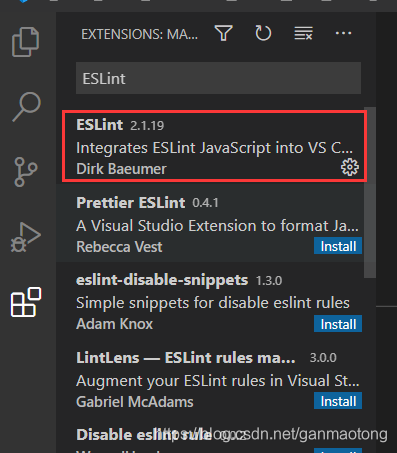397x453 pixels.
Task: Open the ESLint 2.1.19 extension entry
Action: pyautogui.click(x=214, y=147)
